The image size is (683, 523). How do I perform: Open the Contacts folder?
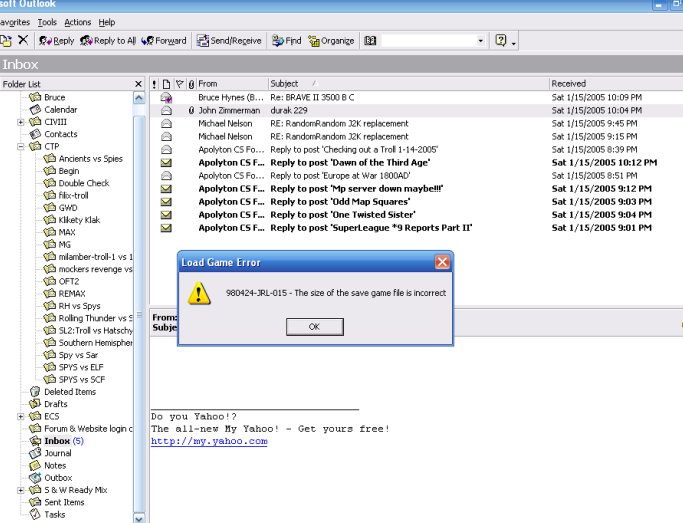point(60,134)
